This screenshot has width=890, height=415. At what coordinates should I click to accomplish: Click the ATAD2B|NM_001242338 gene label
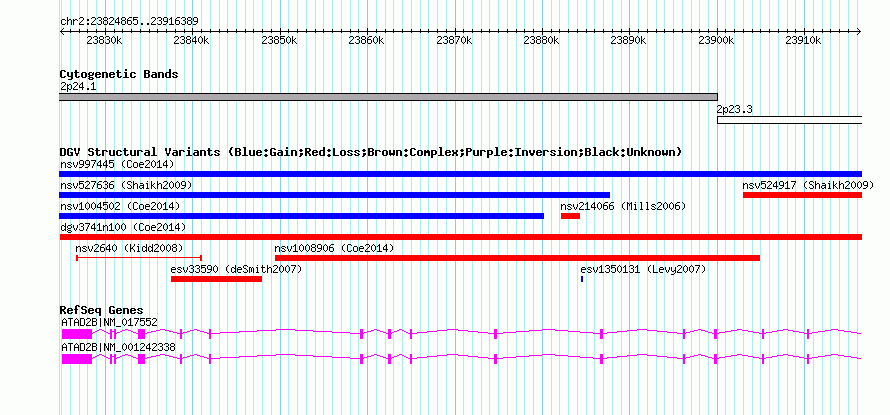[119, 347]
